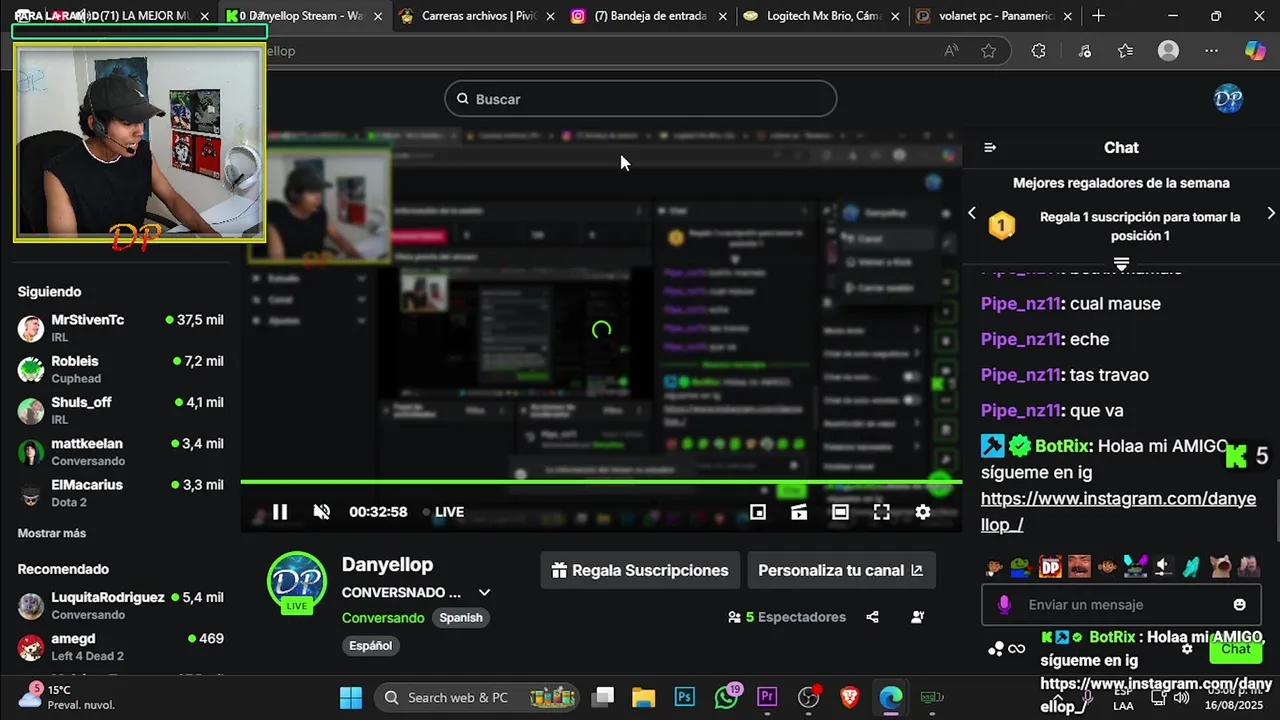The width and height of the screenshot is (1280, 720).
Task: Click Pipe_nz11 on the 'cual mause' message
Action: point(1020,303)
